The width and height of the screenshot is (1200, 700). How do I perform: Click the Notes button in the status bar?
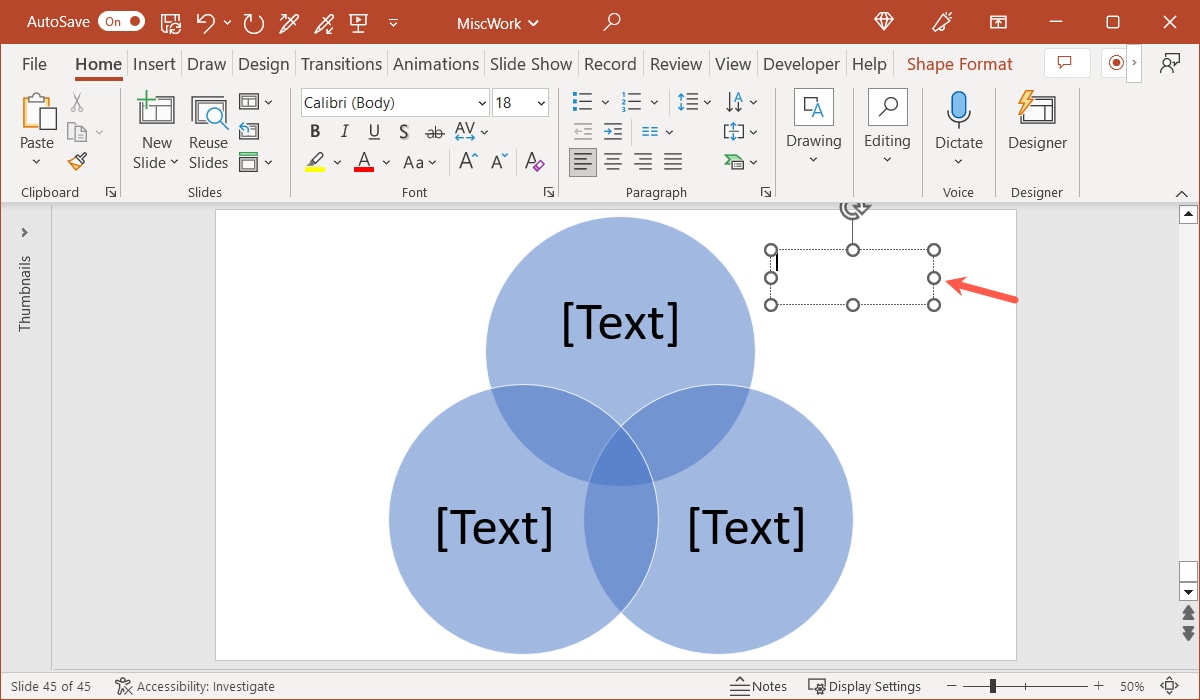click(x=758, y=686)
